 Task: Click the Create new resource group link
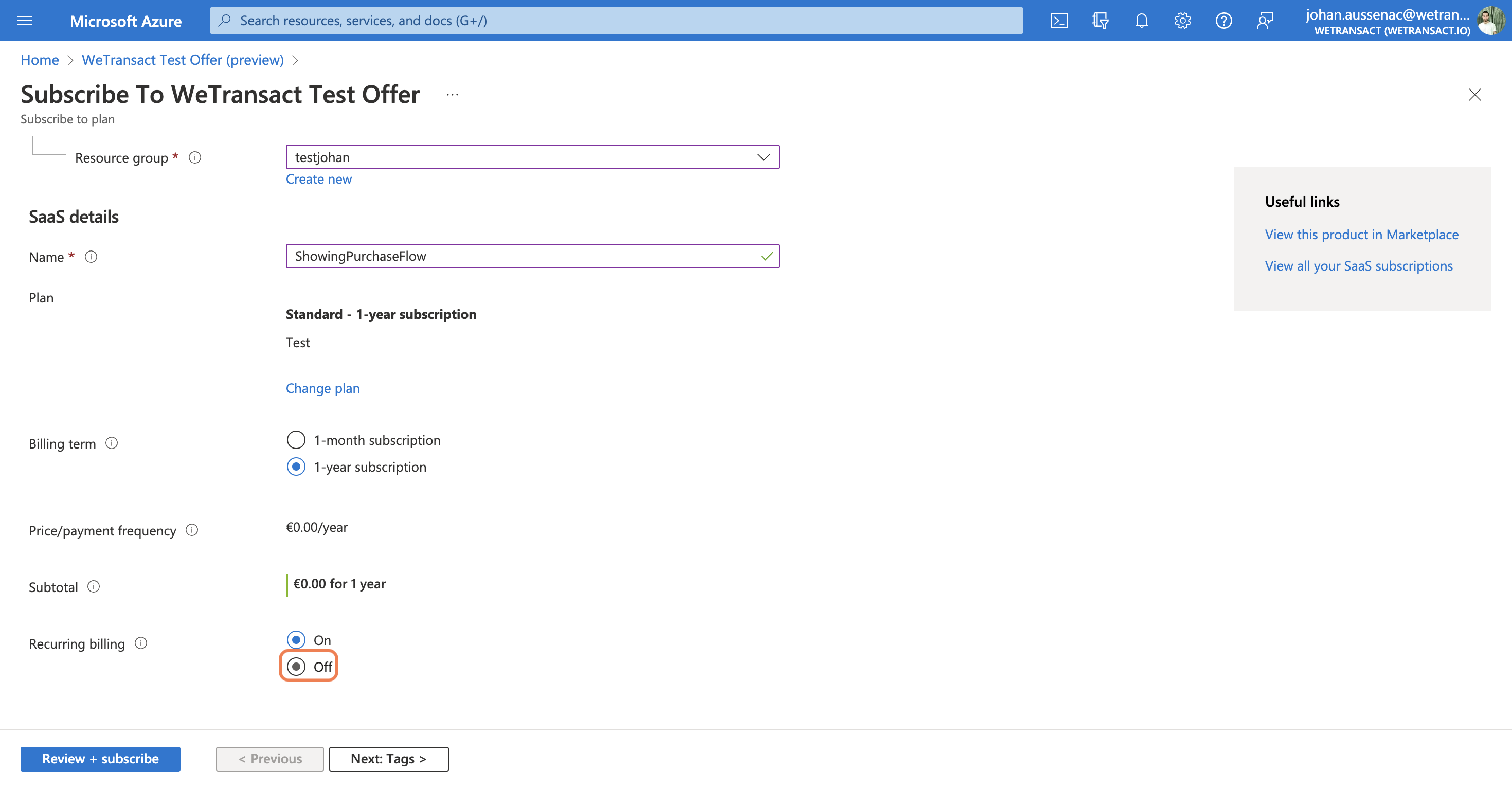pyautogui.click(x=319, y=179)
